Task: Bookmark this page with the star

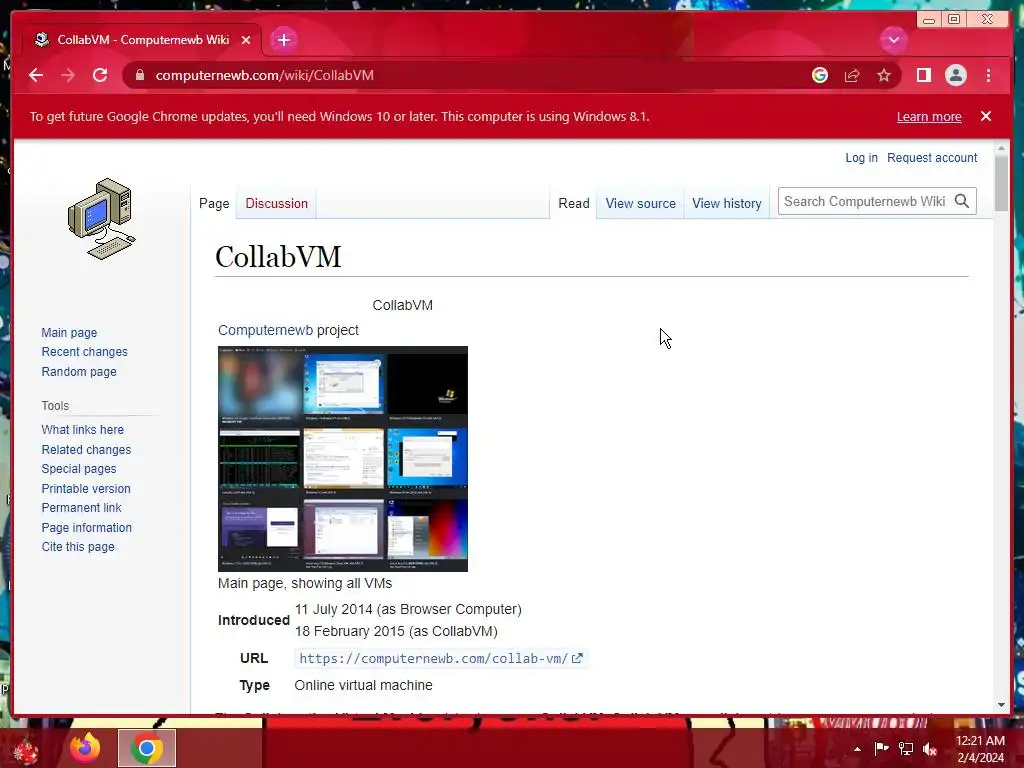Action: [x=884, y=75]
